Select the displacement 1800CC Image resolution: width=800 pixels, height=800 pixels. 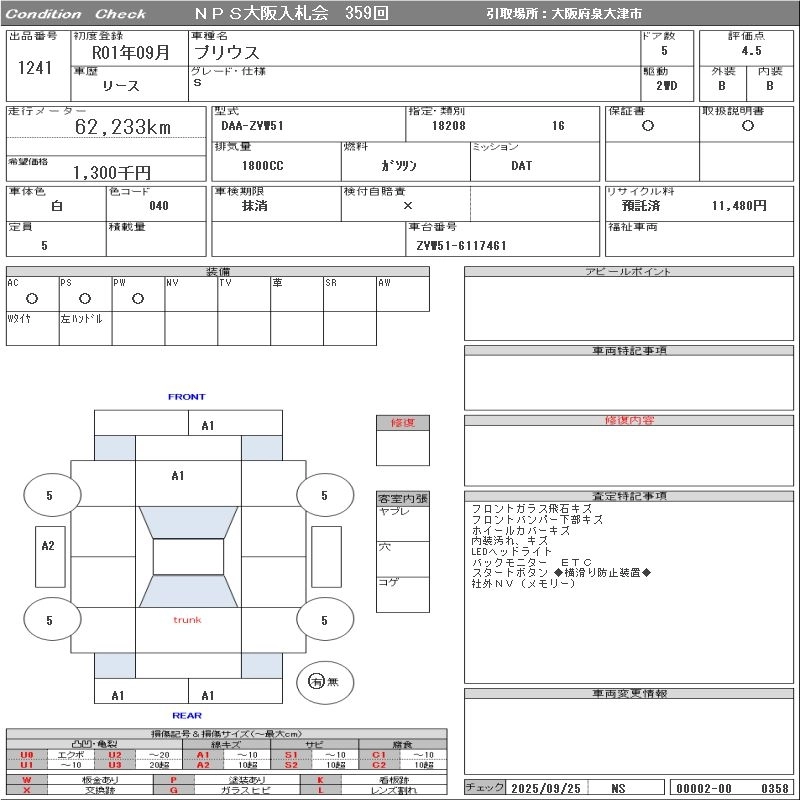click(263, 166)
